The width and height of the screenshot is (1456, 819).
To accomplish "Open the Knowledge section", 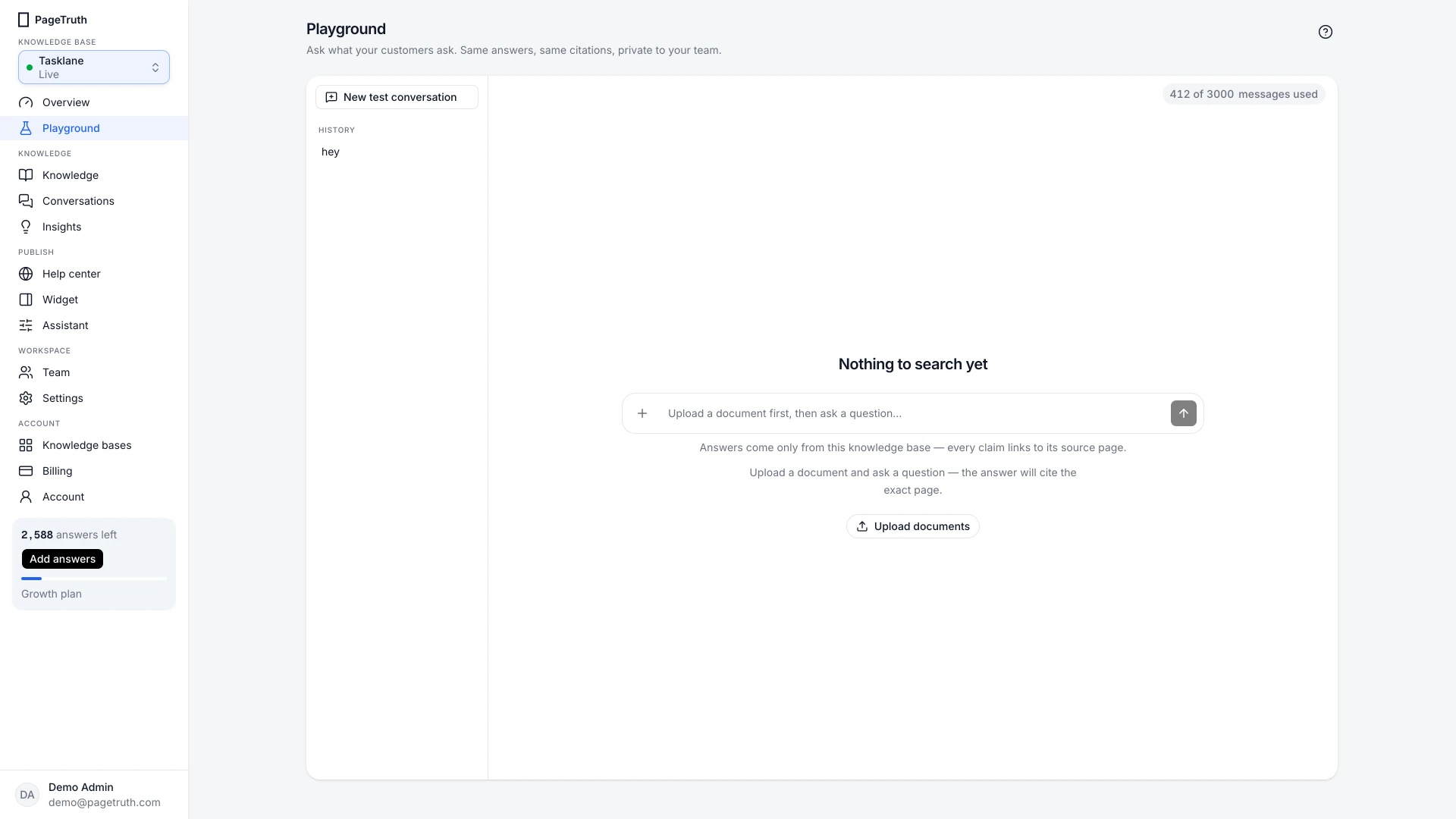I will (x=94, y=175).
